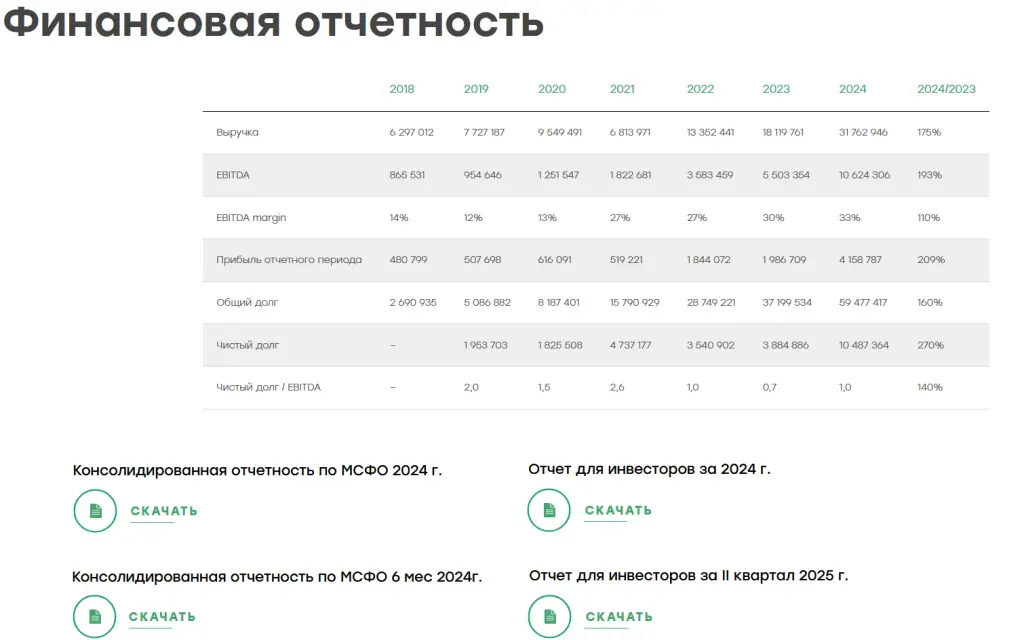Click revenue value 31 762 946
The height and width of the screenshot is (640, 1024).
(863, 132)
